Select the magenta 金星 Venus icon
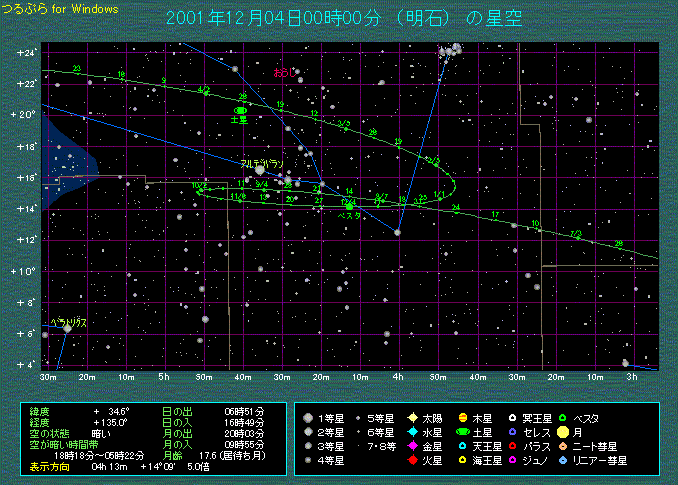 tap(413, 446)
